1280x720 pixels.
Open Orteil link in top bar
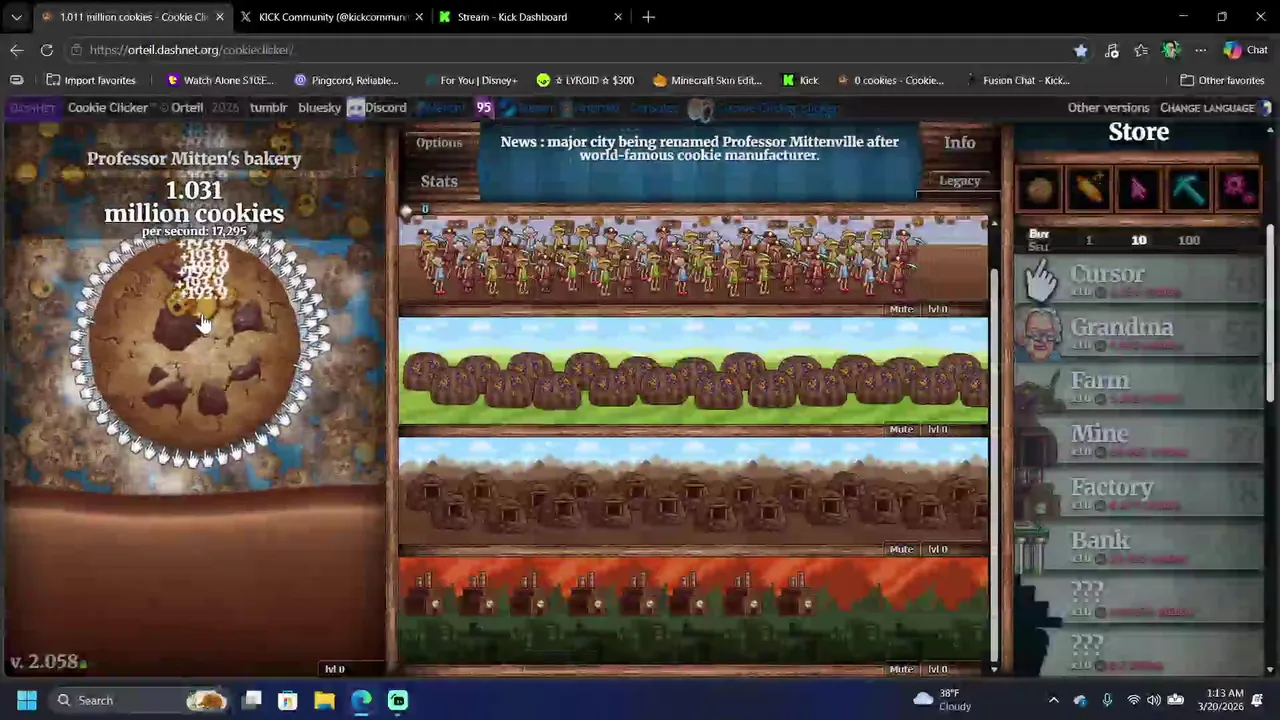click(187, 108)
